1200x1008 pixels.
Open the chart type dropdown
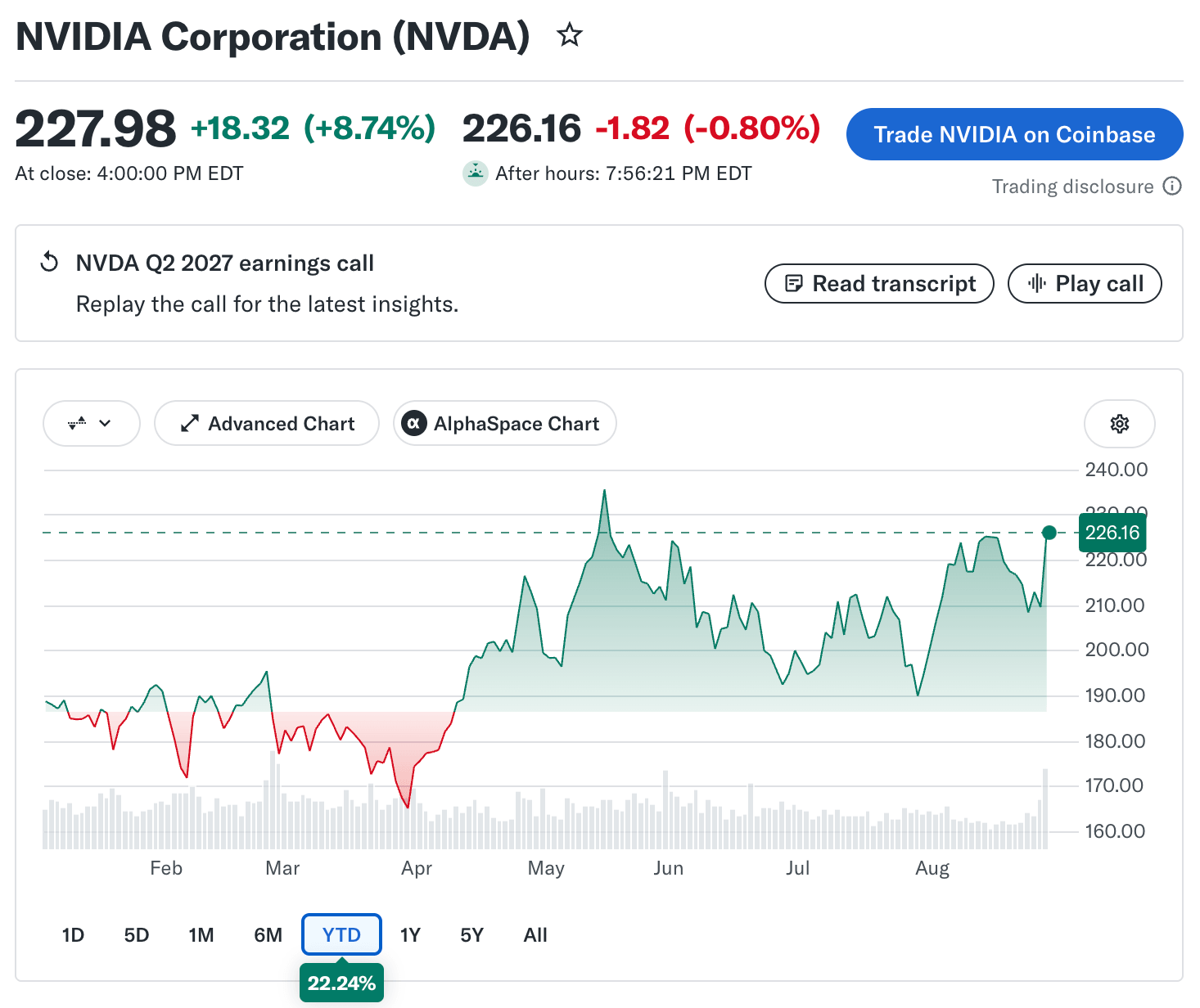[x=92, y=423]
